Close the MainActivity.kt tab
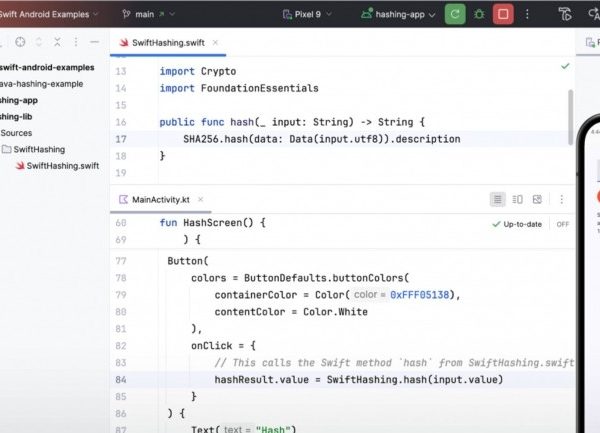Screen dimensions: 600x433 [x=201, y=199]
